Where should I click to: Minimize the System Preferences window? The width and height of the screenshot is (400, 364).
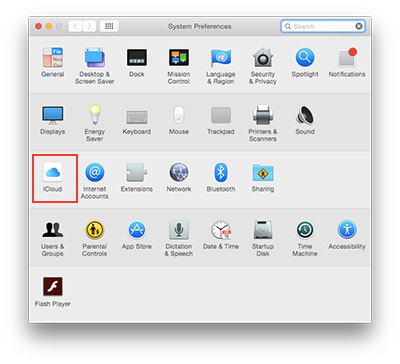click(x=49, y=26)
